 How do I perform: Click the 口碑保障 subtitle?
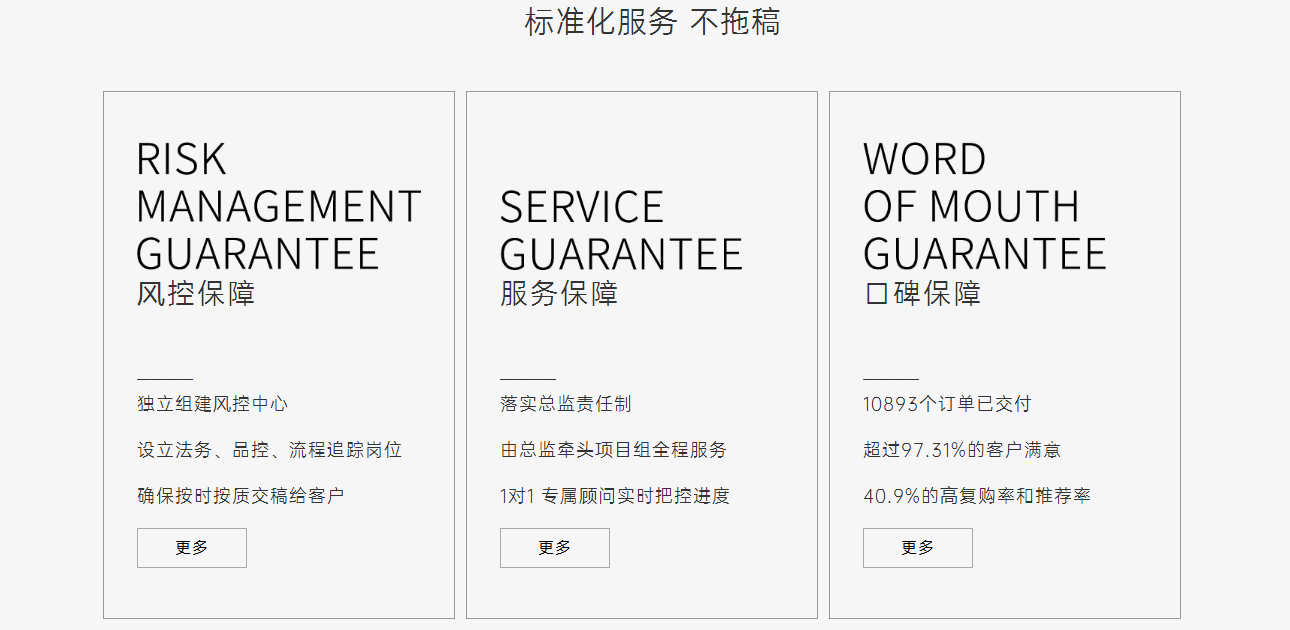(922, 294)
